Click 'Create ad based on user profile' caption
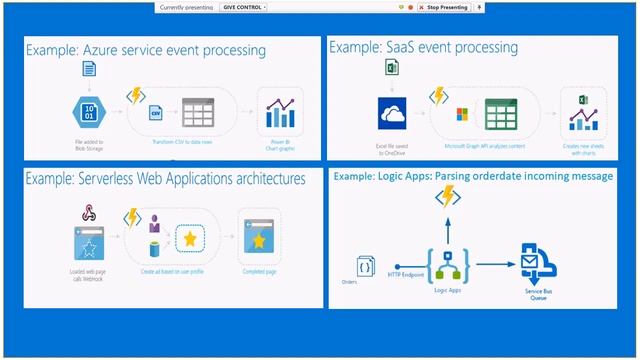Viewport: 640px width, 360px height. tap(172, 271)
